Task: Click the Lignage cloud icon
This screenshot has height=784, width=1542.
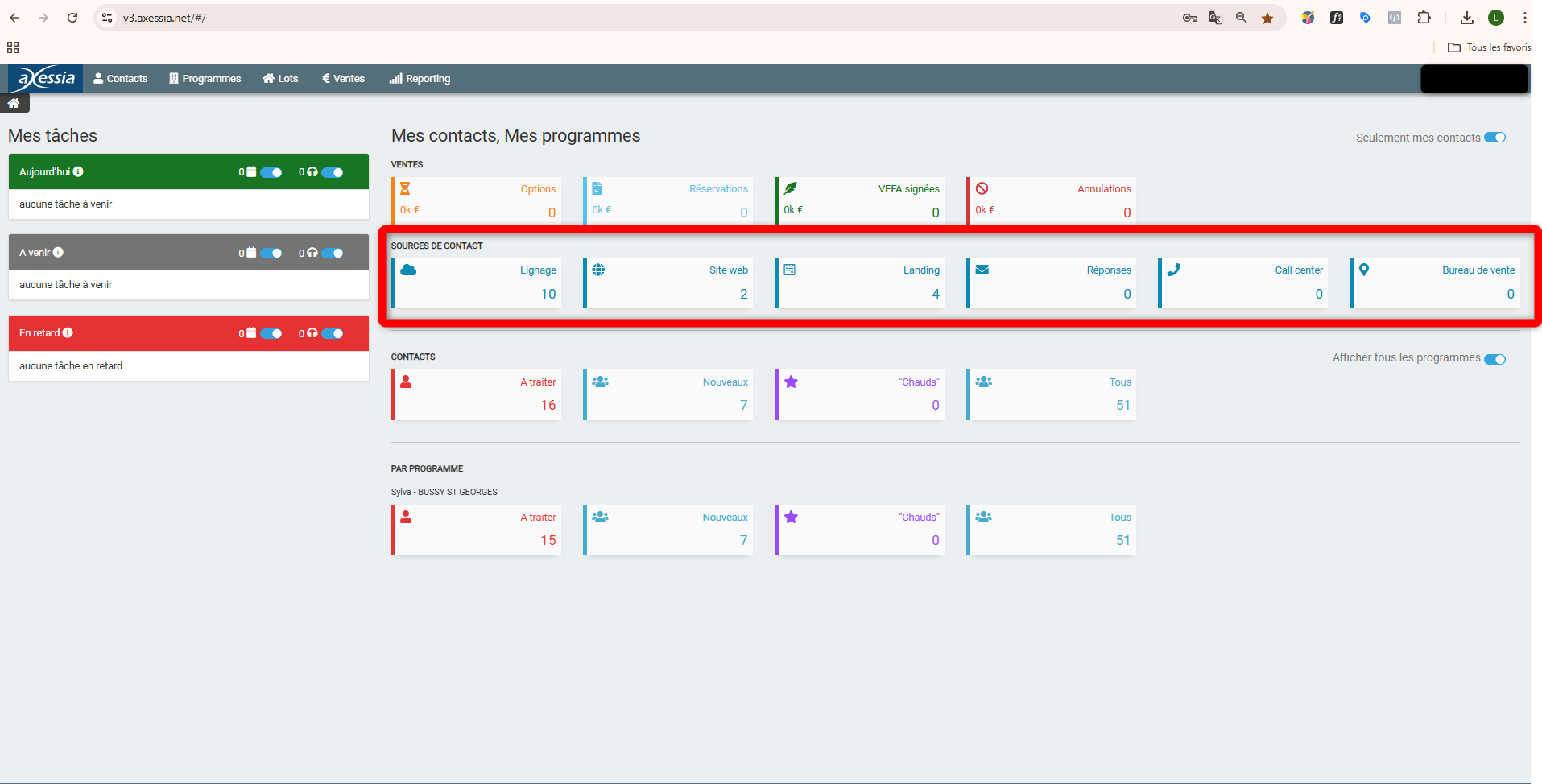Action: (408, 270)
